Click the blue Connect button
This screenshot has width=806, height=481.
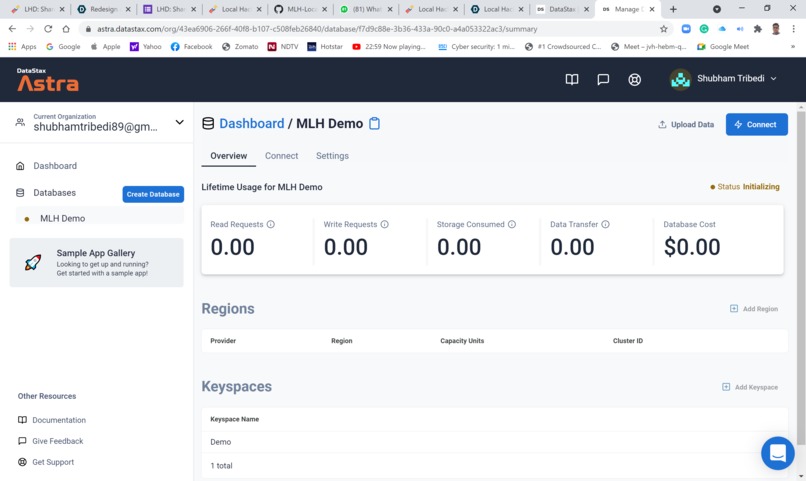point(756,124)
